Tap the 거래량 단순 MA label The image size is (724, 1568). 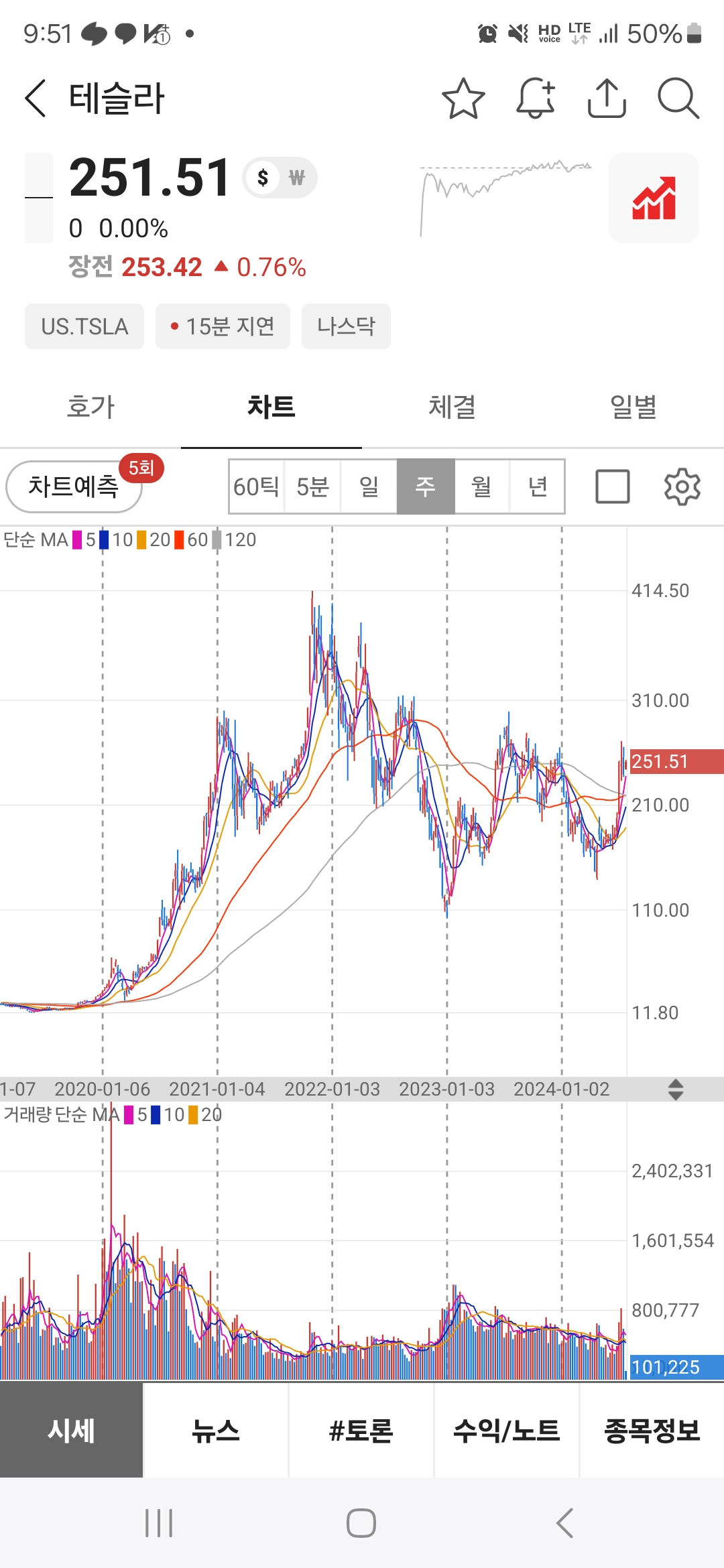62,1115
